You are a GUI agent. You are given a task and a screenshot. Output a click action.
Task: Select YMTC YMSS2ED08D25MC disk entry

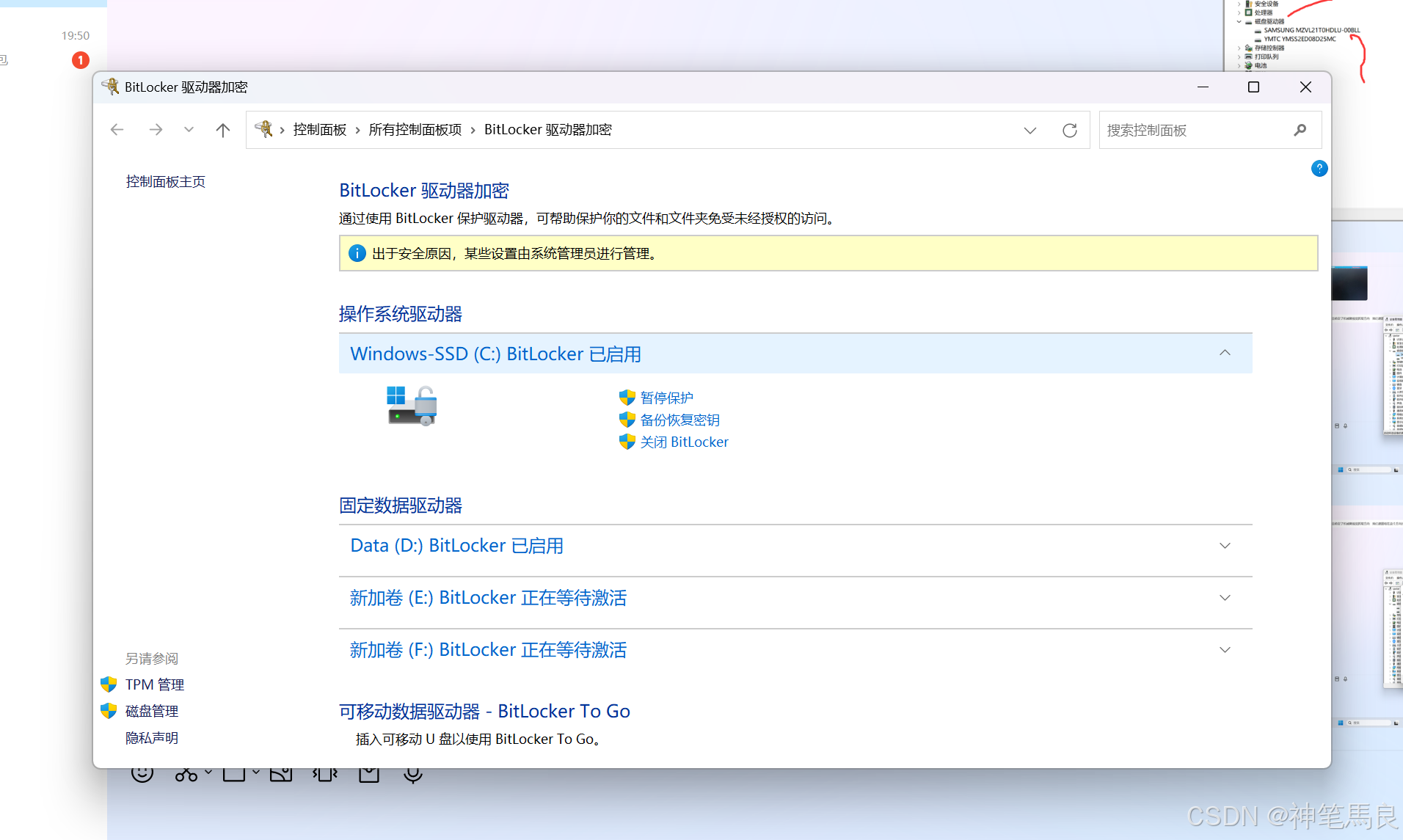tap(1300, 40)
